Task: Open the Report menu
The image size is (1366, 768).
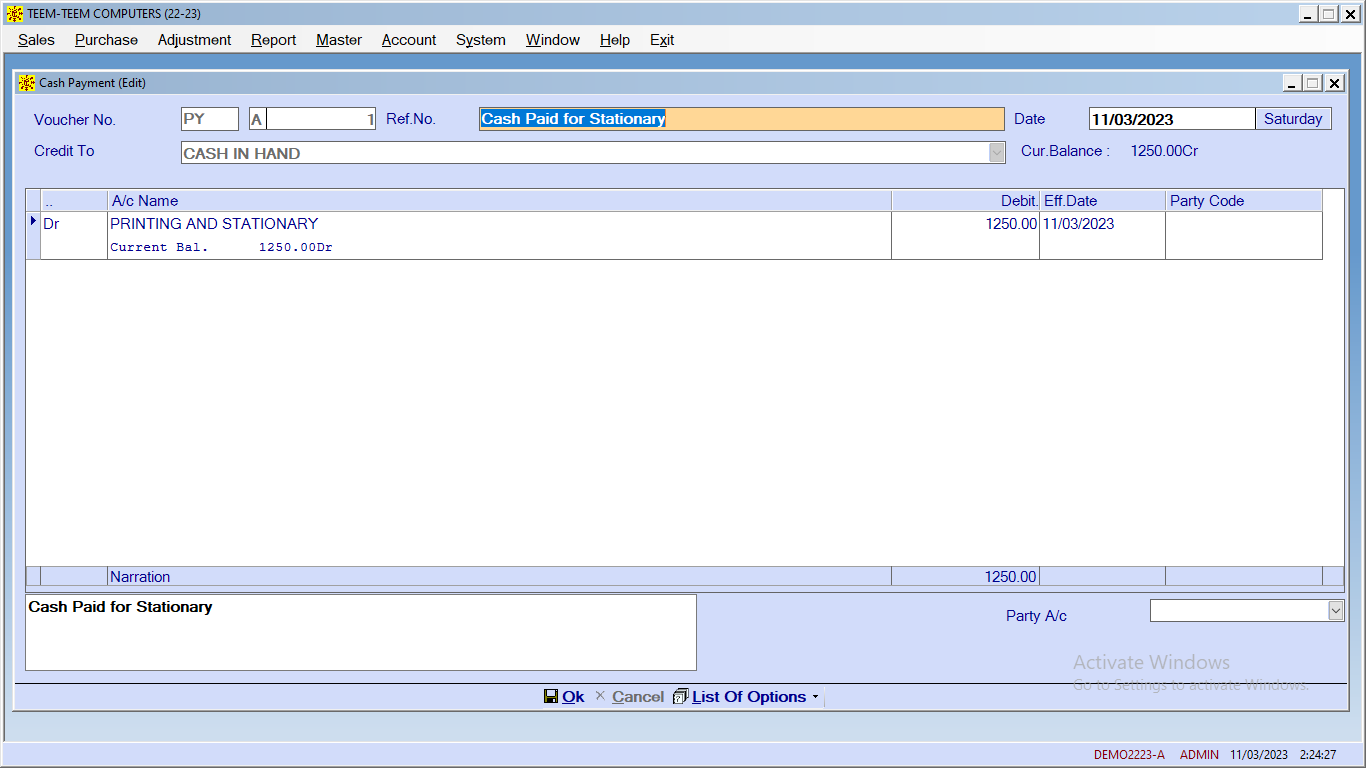Action: click(x=273, y=40)
